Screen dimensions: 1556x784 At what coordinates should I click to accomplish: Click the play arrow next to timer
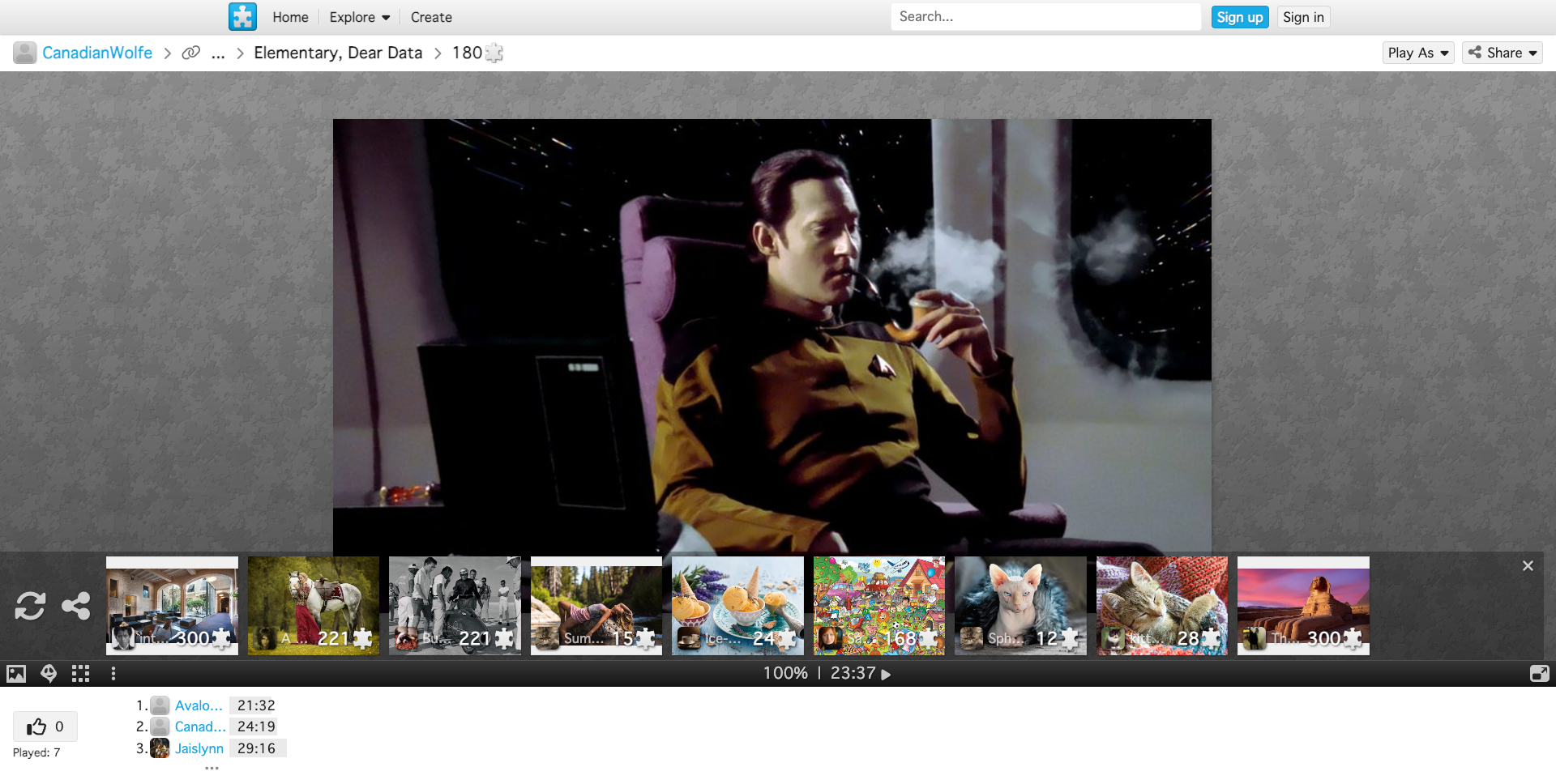[x=886, y=674]
